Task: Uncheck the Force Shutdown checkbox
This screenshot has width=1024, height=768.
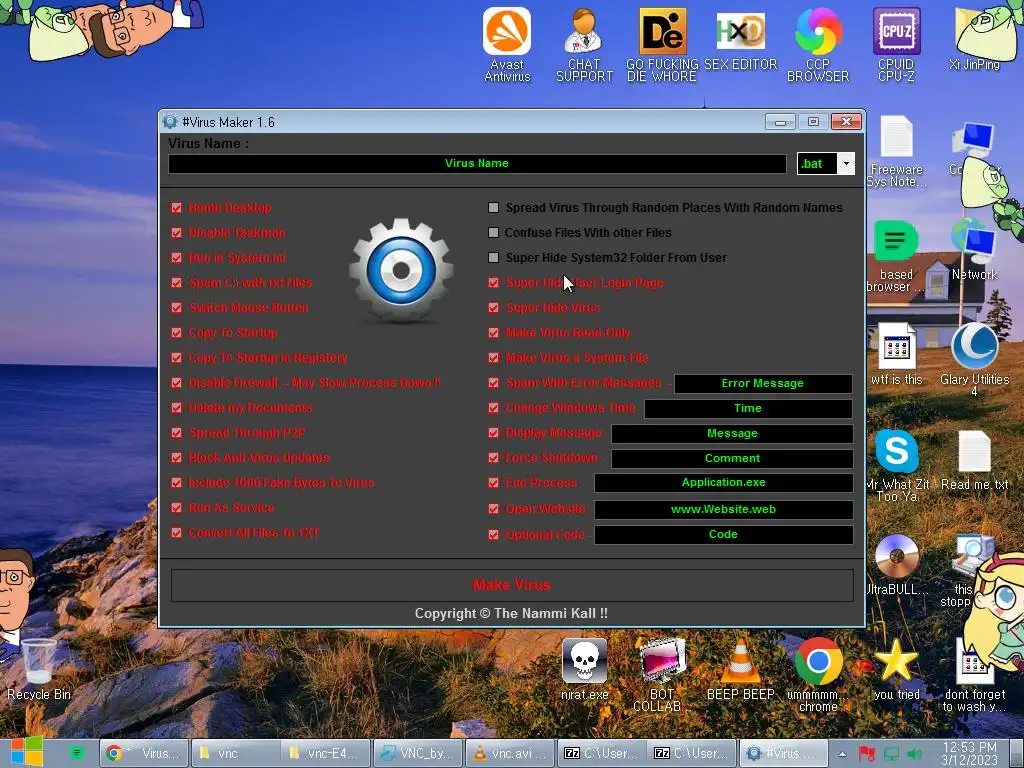Action: point(494,458)
